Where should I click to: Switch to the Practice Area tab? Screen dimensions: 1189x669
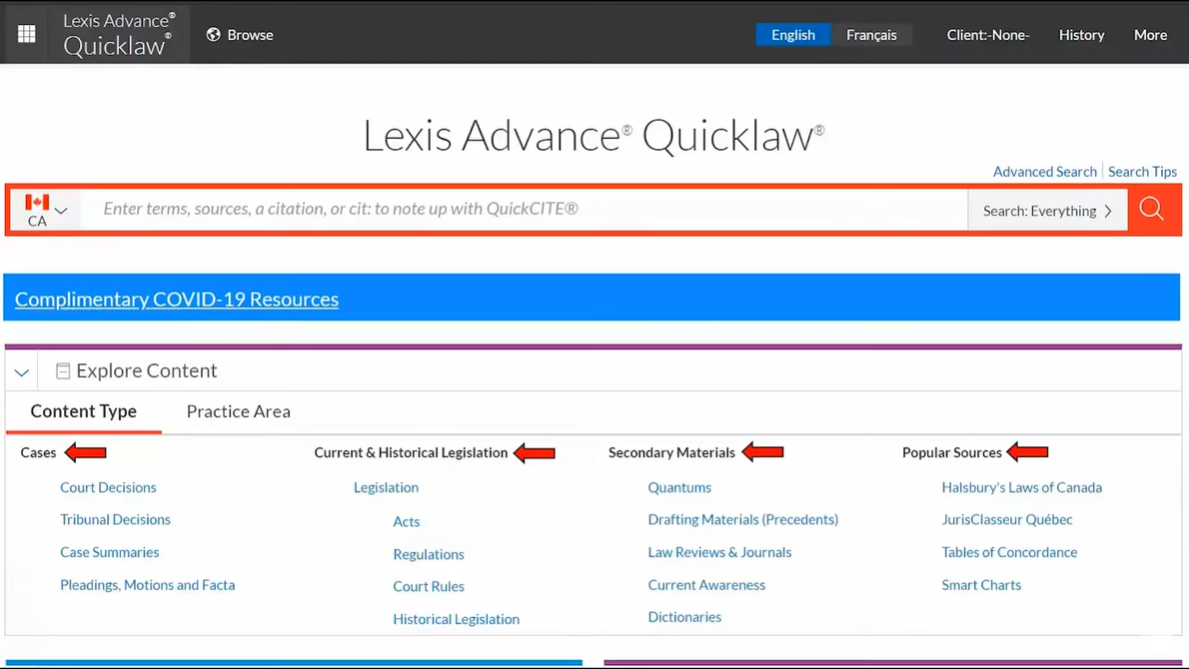coord(238,411)
